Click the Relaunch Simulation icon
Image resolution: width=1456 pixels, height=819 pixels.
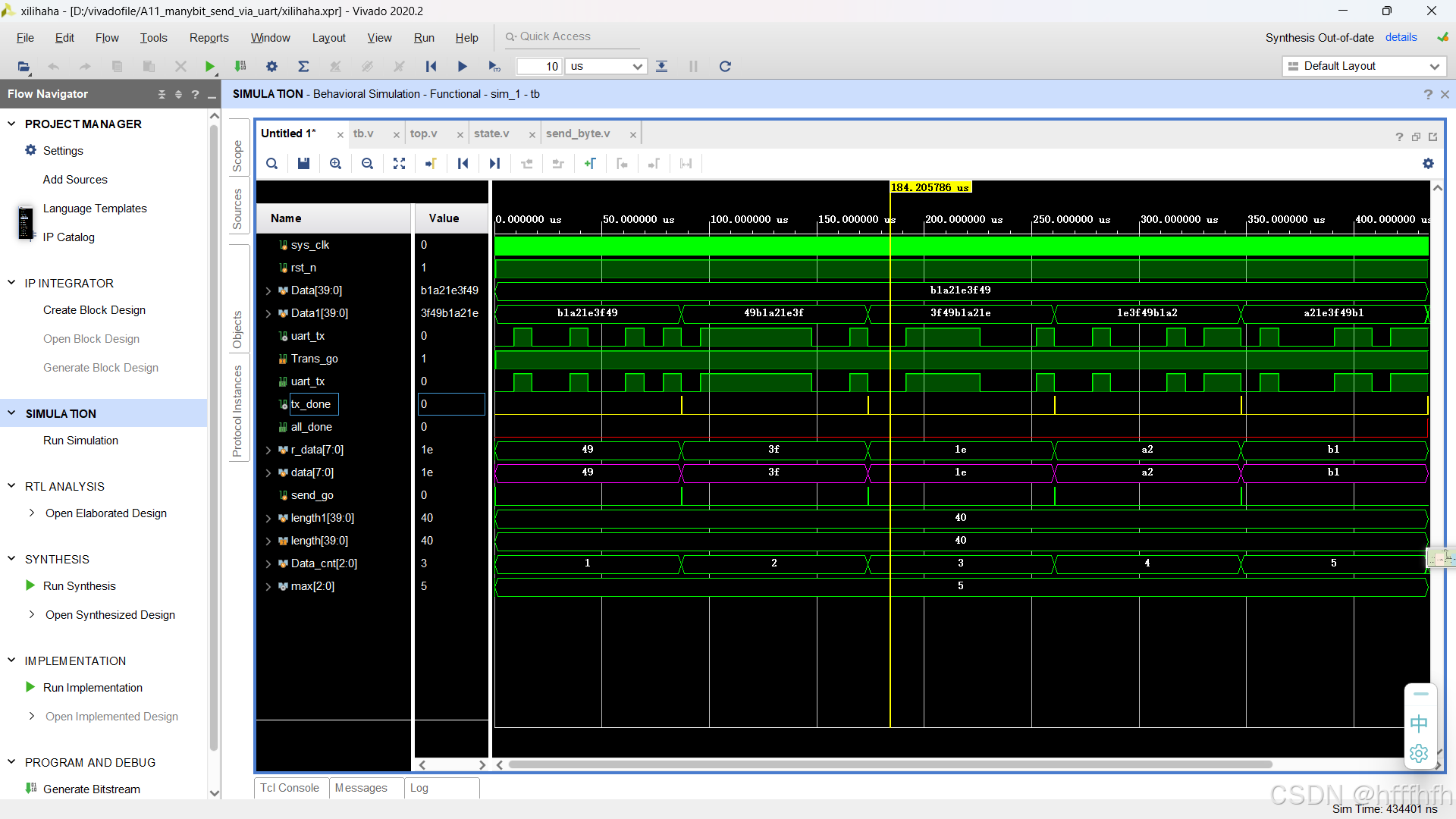click(x=725, y=67)
